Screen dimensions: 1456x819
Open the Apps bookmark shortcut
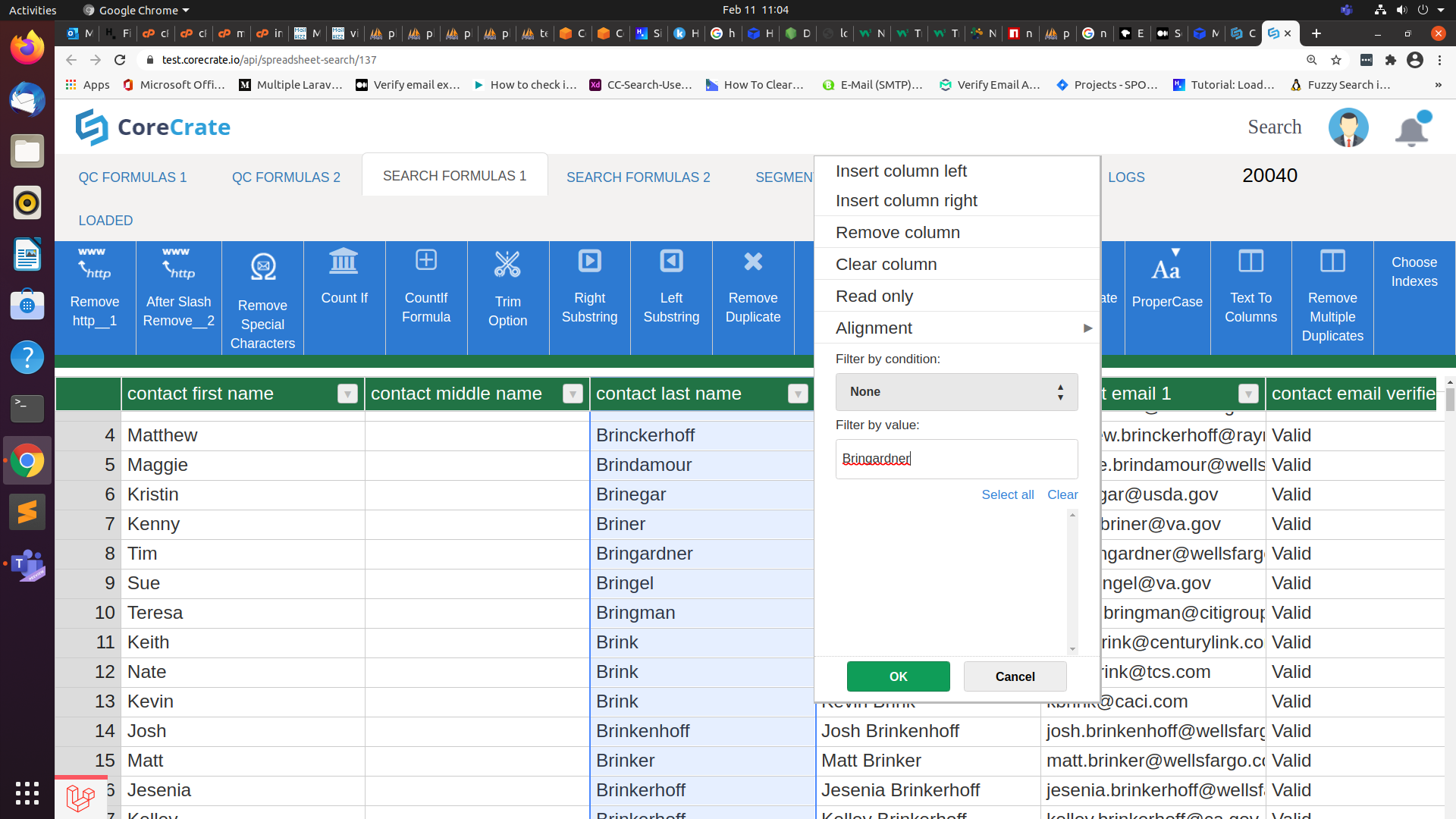point(87,85)
